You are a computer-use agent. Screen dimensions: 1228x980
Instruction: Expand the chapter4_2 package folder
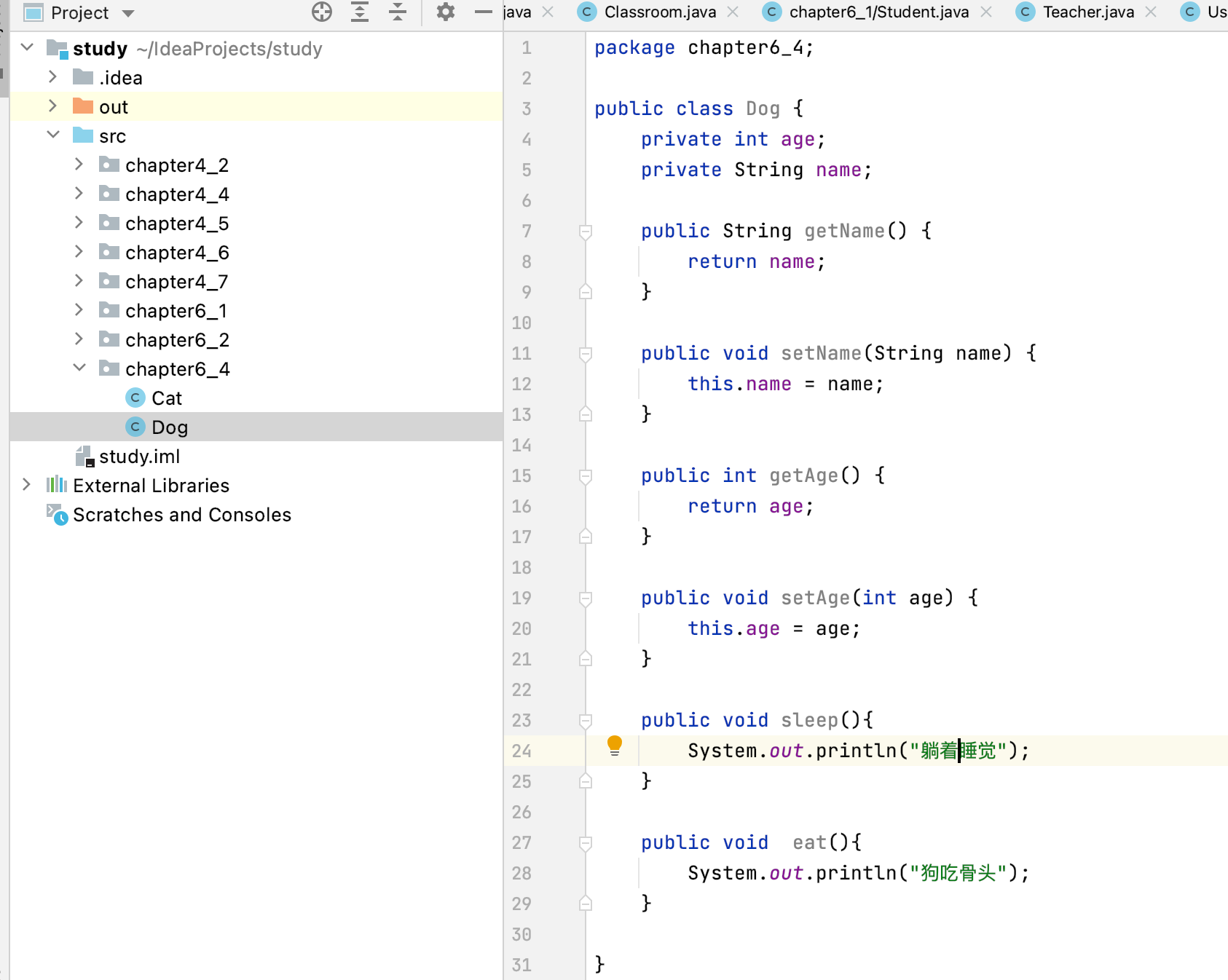(x=79, y=165)
